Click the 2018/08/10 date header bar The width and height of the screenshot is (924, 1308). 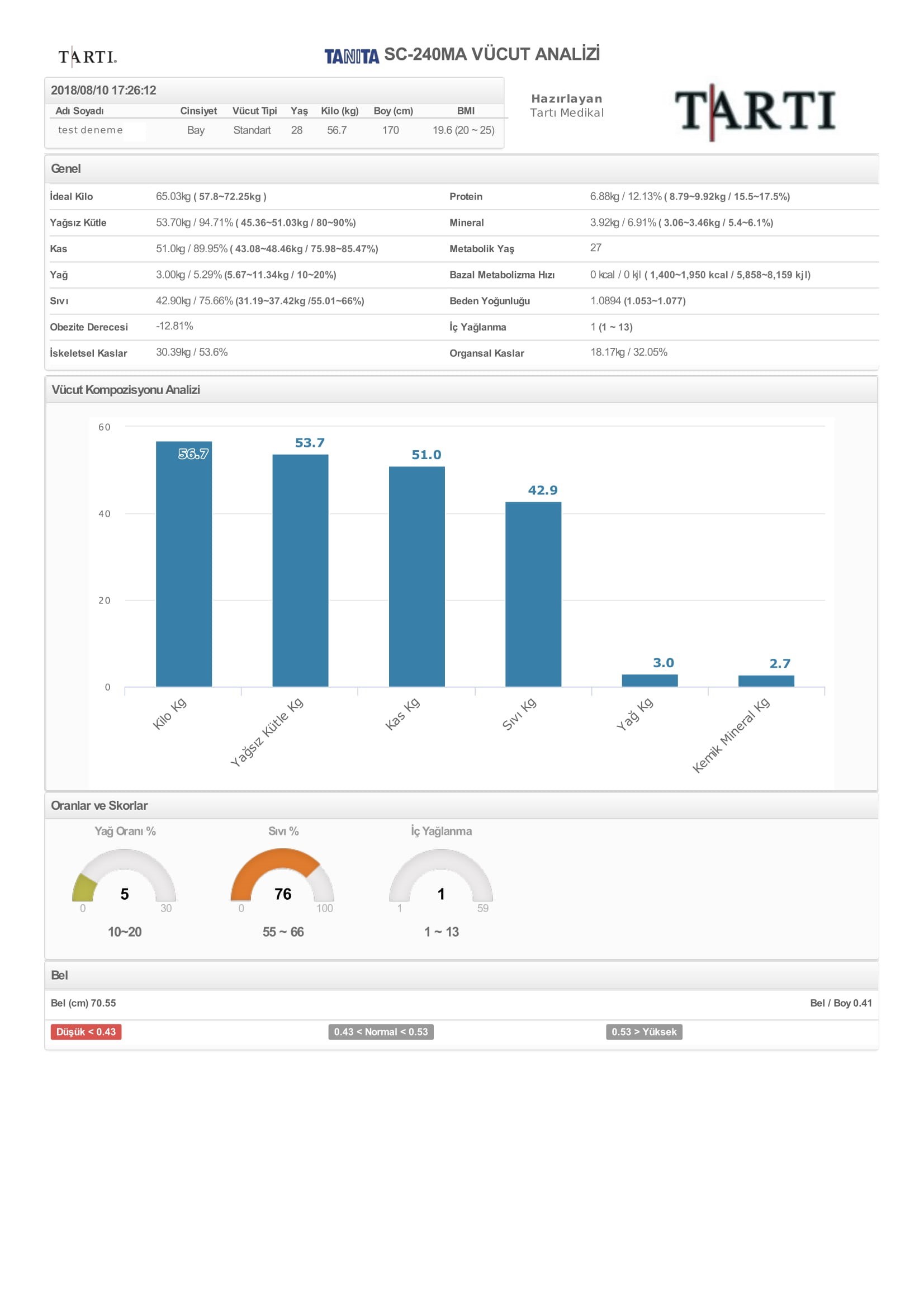[103, 90]
